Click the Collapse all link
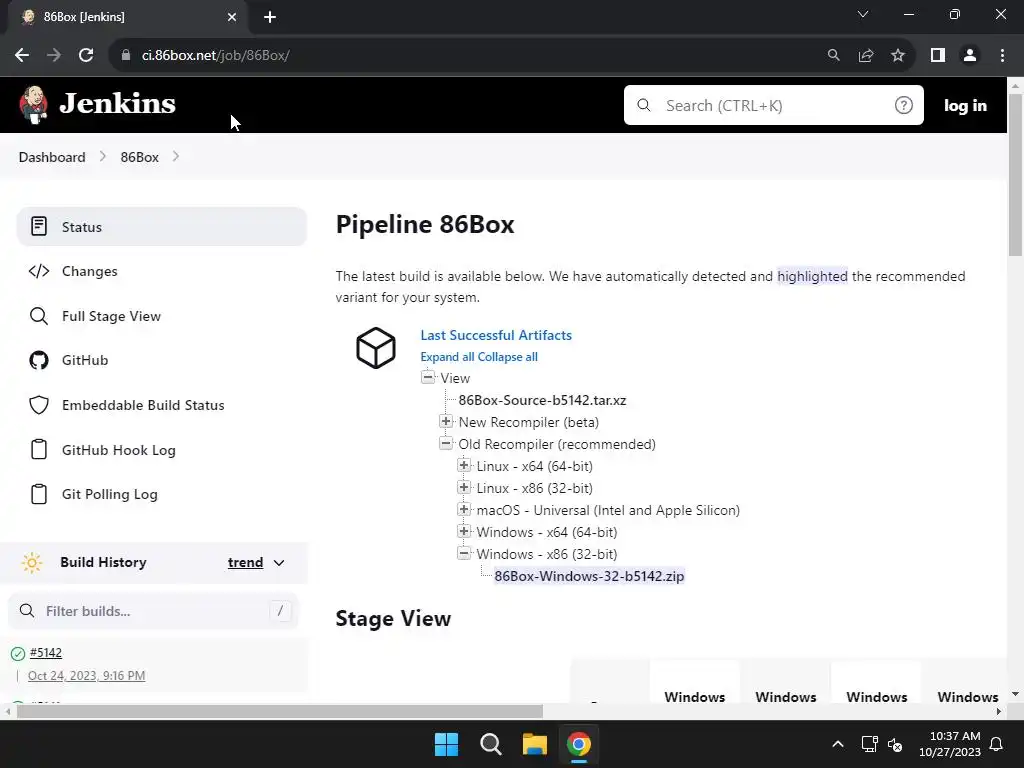Viewport: 1024px width, 768px height. pyautogui.click(x=508, y=357)
